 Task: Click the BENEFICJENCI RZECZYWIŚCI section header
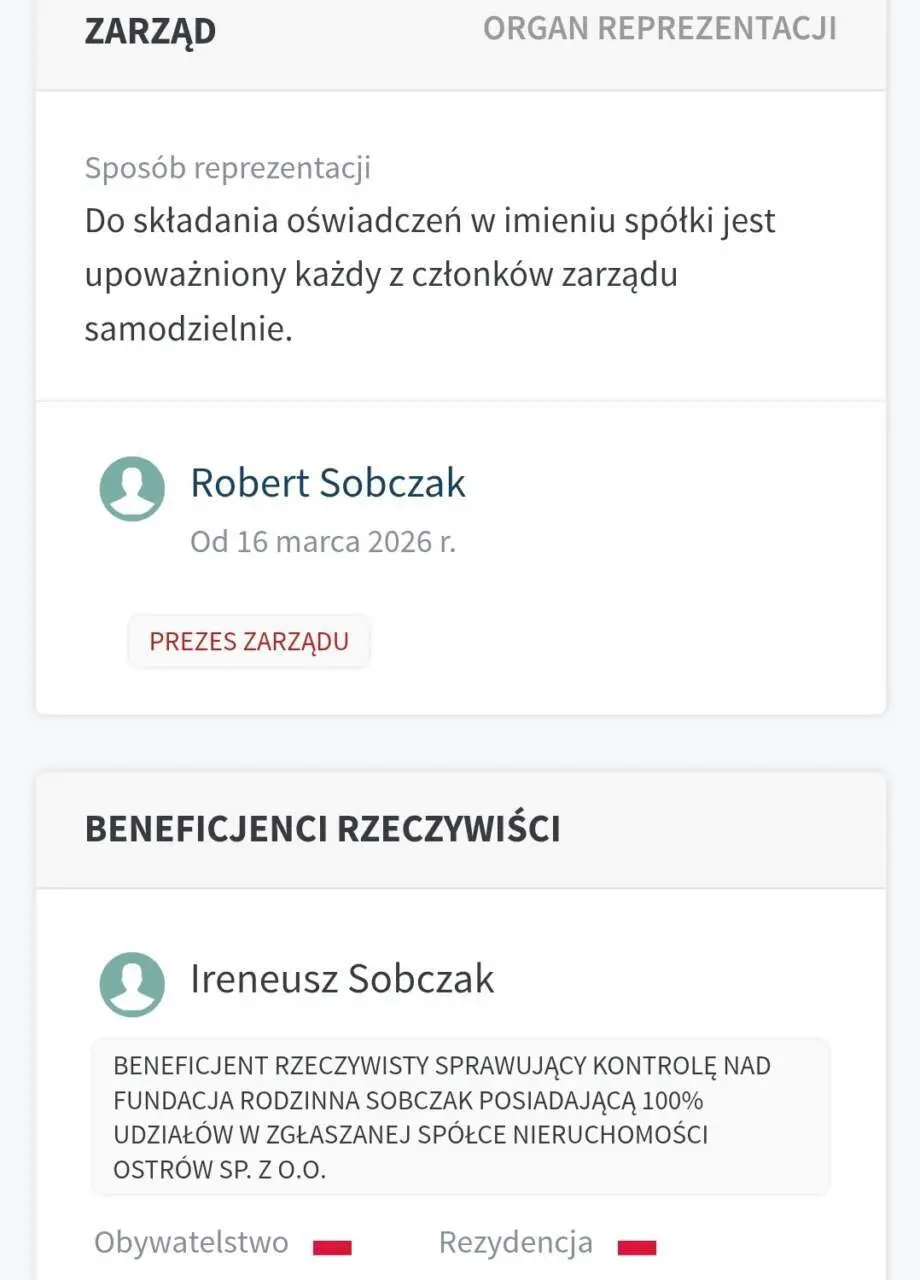tap(322, 829)
